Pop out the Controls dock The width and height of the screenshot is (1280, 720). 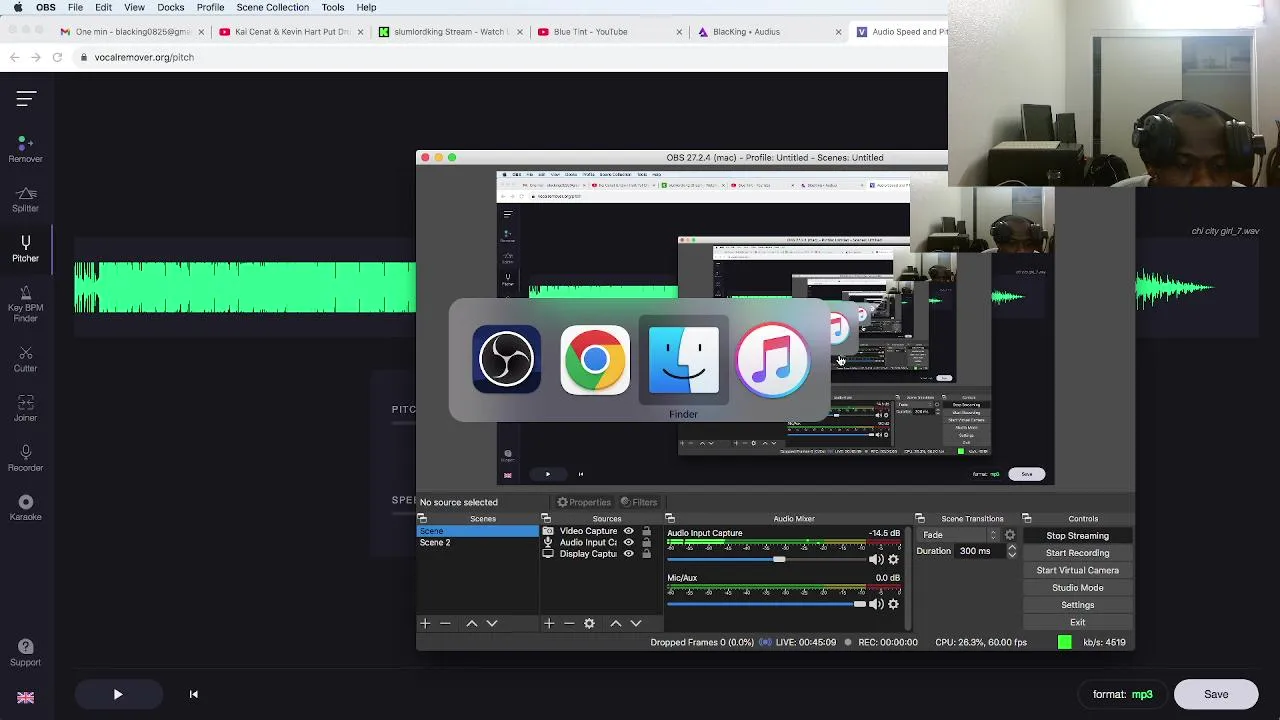pyautogui.click(x=1026, y=519)
